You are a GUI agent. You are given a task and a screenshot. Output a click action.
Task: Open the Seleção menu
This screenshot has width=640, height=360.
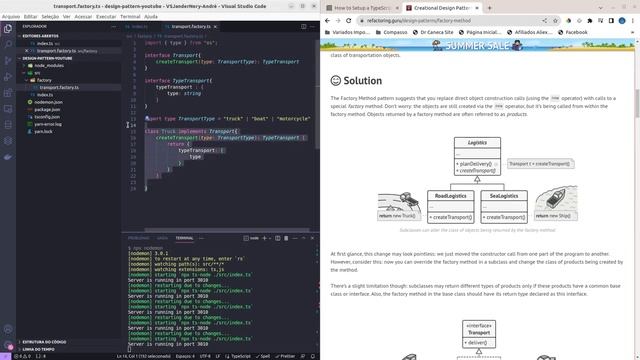pos(50,17)
